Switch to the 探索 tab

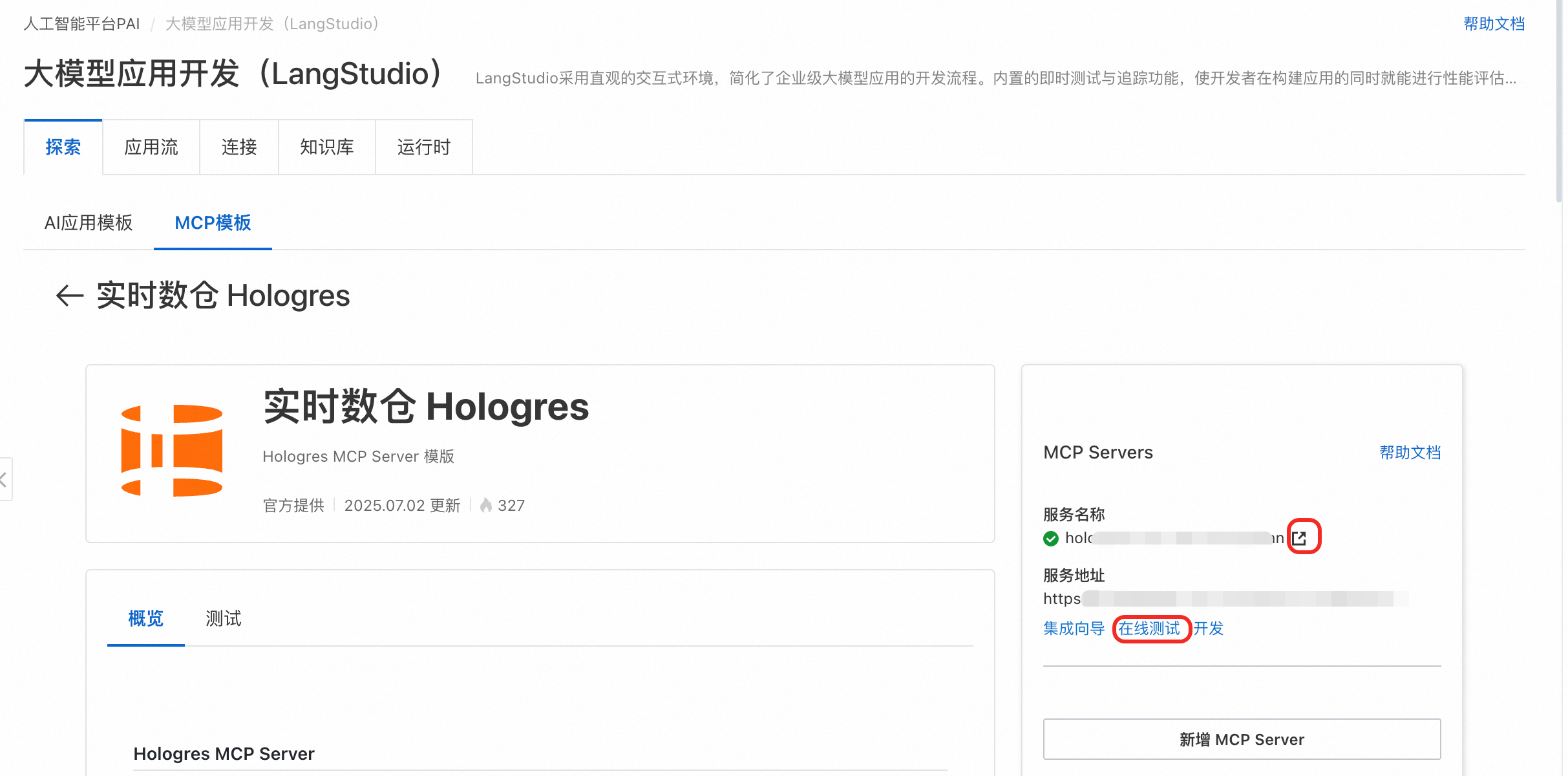[x=63, y=147]
